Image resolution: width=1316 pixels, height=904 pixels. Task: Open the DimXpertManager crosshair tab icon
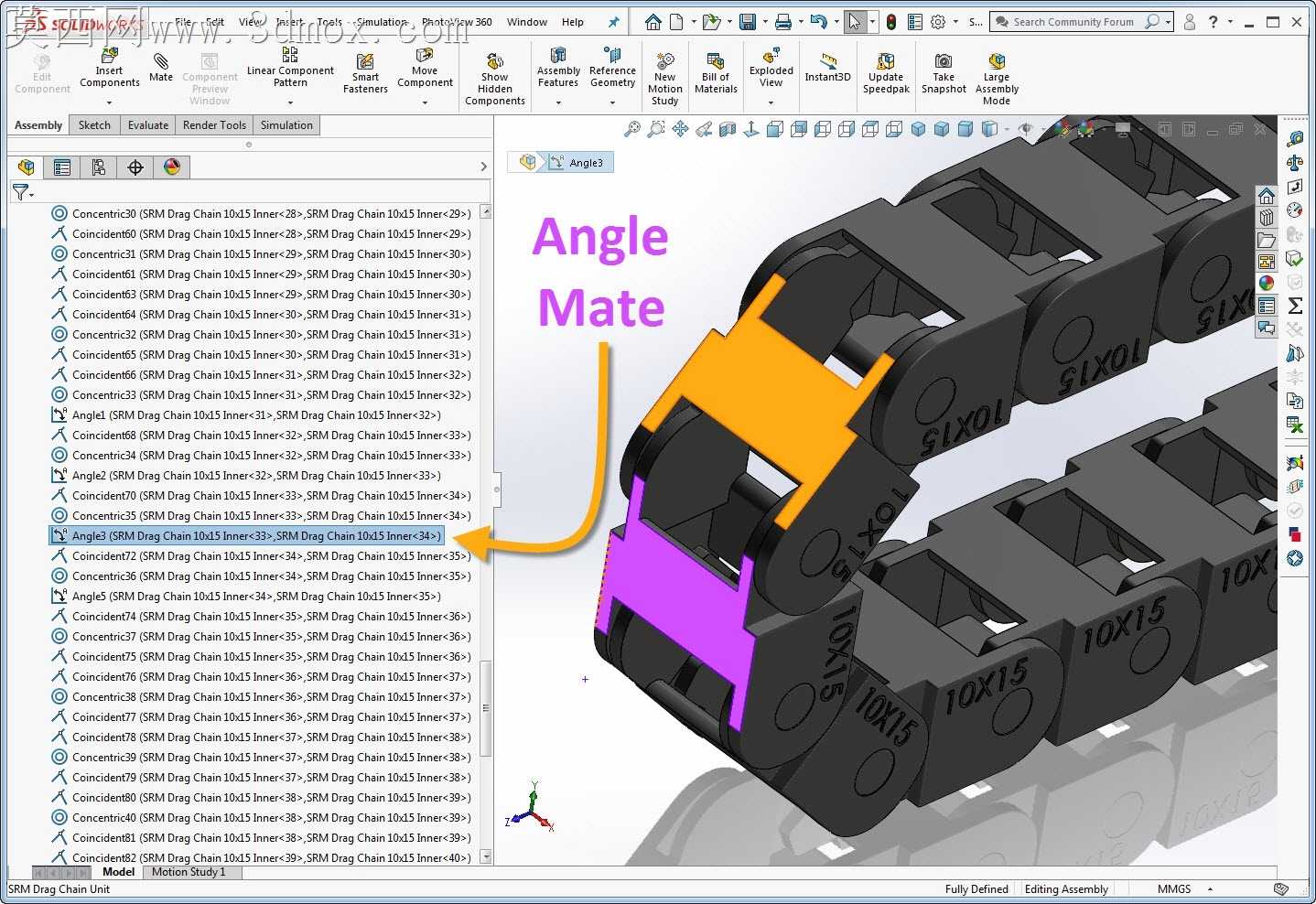[x=135, y=167]
